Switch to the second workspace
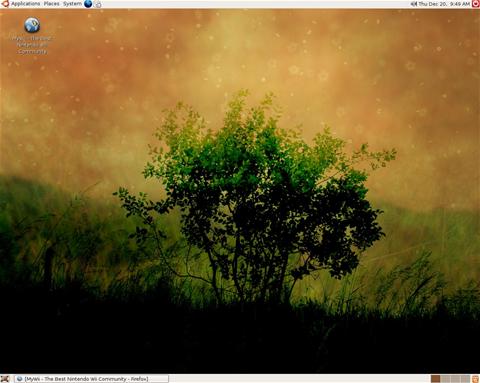 tap(445, 379)
